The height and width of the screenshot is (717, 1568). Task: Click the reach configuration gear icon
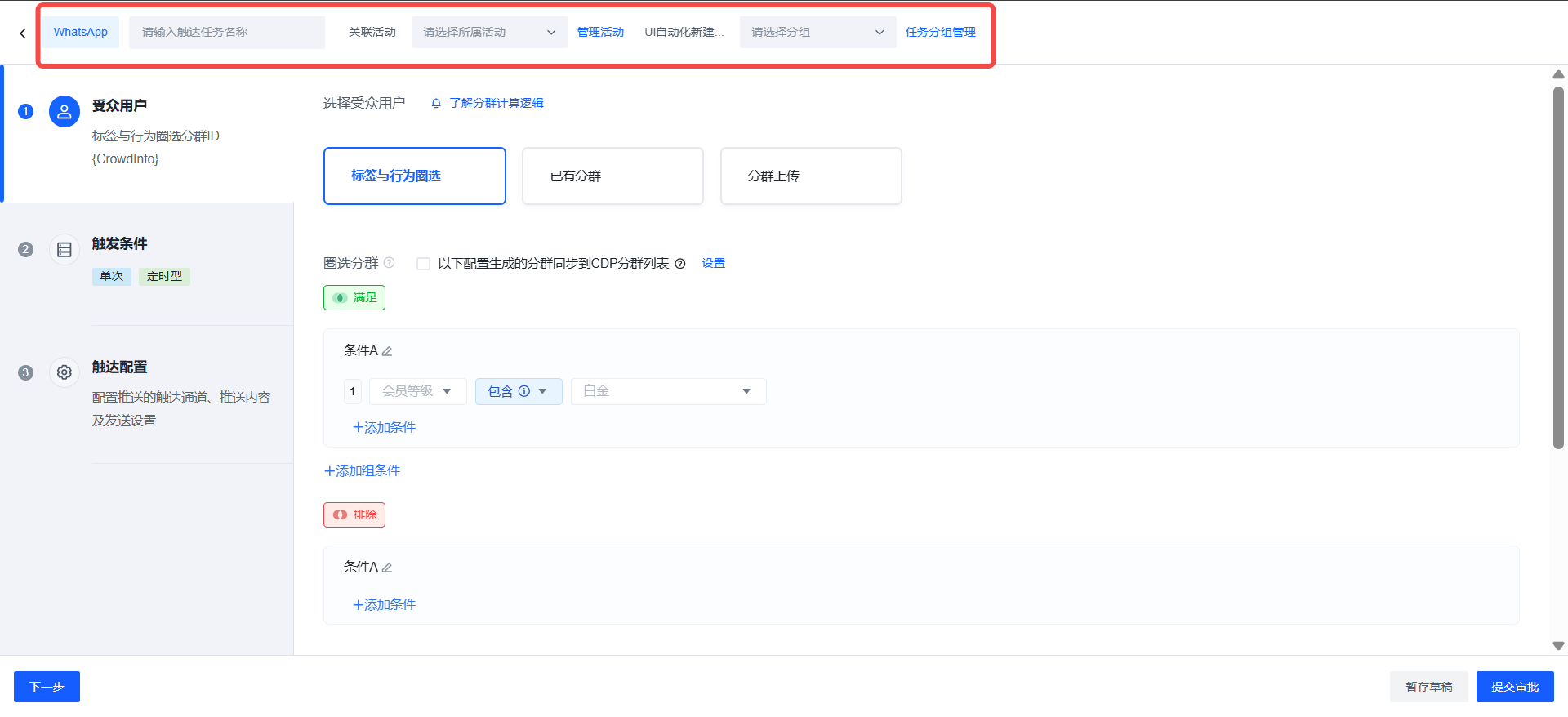pos(65,372)
